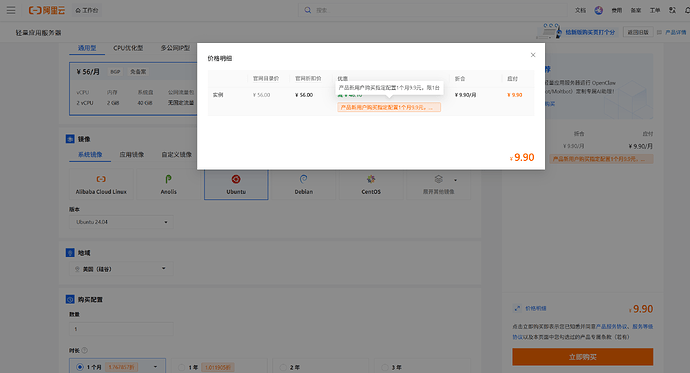Select the Debian image
This screenshot has height=373, width=690.
coord(304,184)
